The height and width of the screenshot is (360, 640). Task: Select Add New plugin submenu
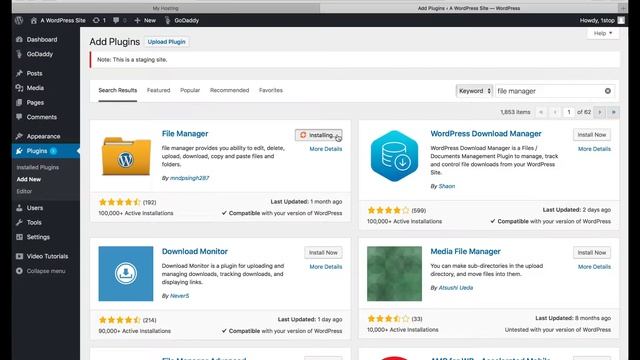(x=29, y=179)
